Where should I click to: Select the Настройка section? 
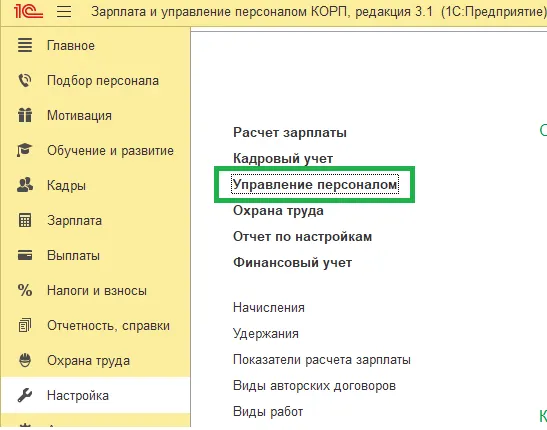95,395
